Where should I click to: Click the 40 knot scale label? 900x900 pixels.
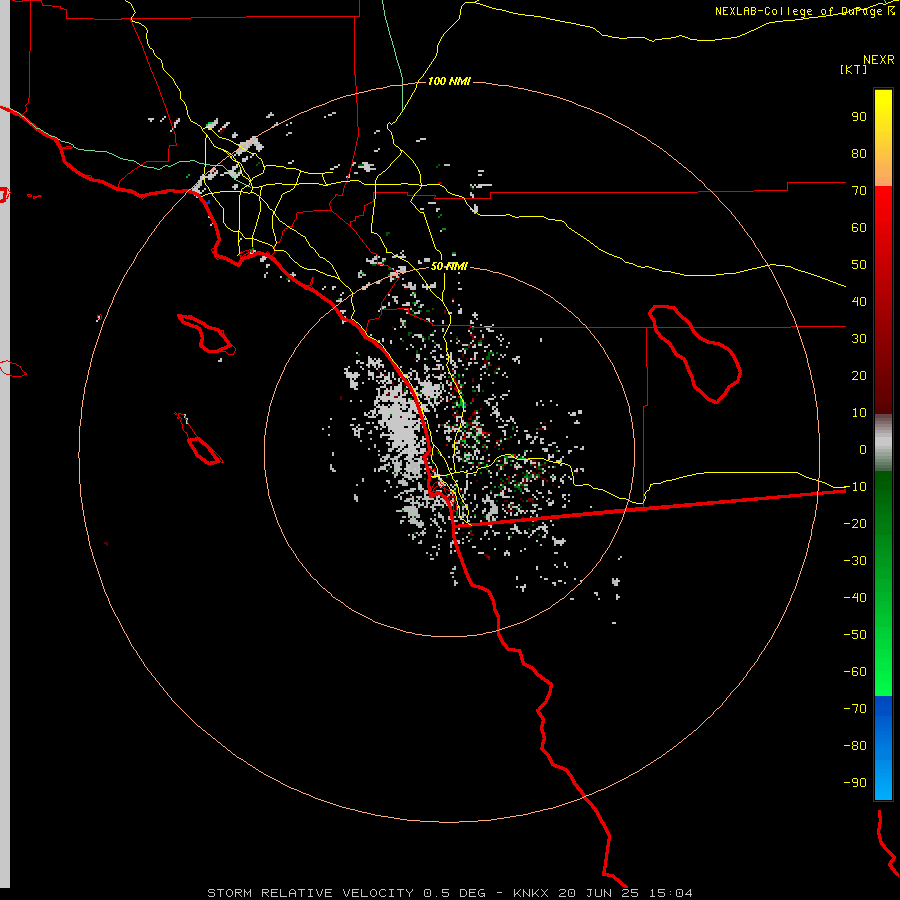859,301
